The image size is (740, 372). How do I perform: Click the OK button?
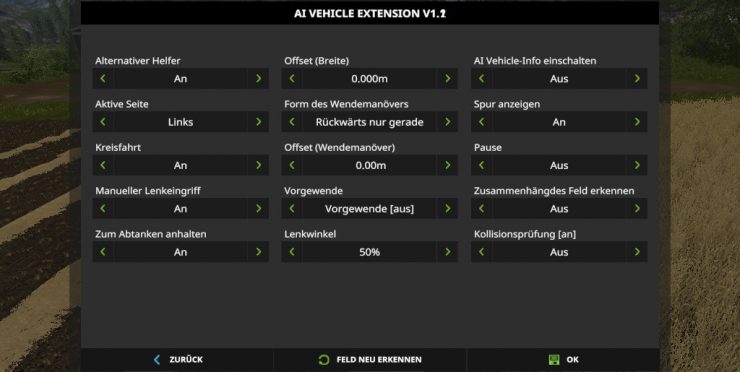point(563,360)
